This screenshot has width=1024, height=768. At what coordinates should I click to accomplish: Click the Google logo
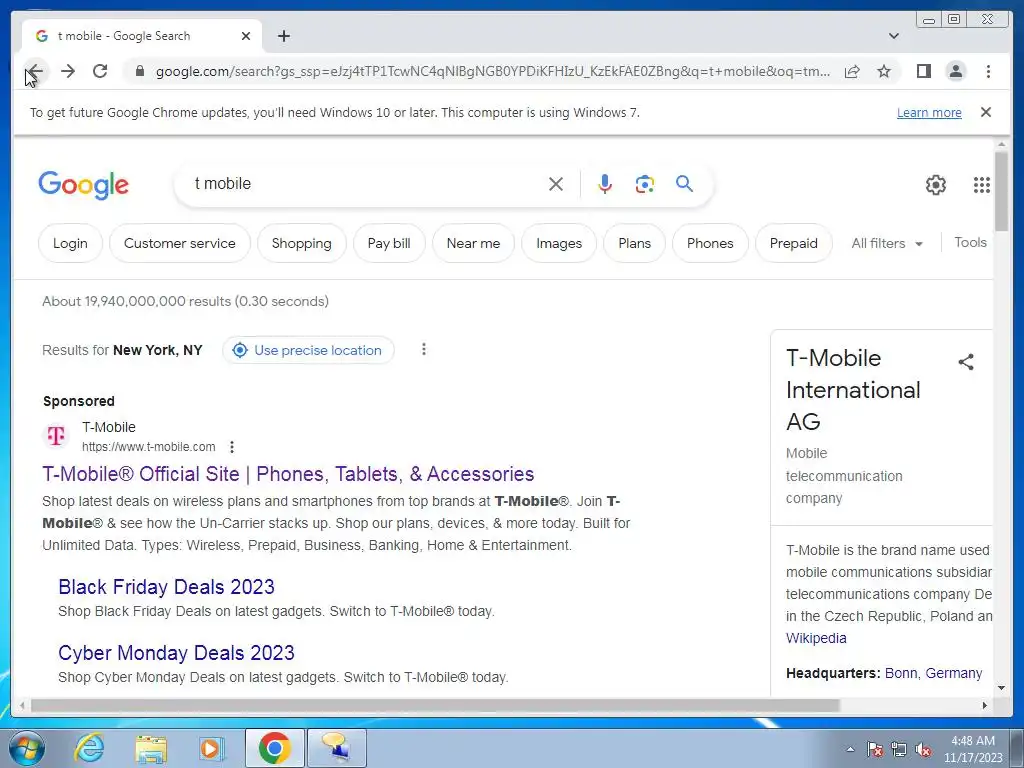84,185
